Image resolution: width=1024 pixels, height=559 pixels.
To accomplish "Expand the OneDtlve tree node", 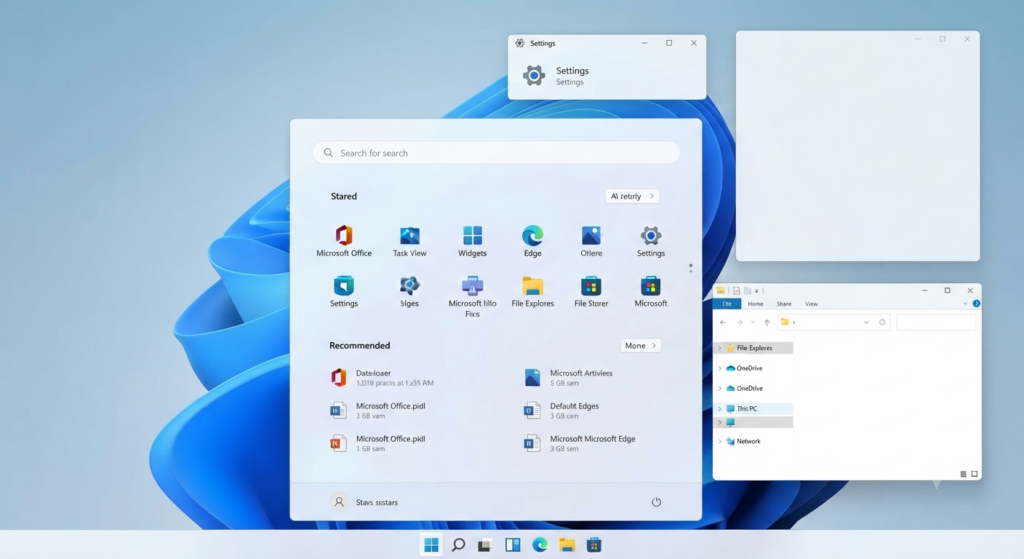I will (720, 389).
